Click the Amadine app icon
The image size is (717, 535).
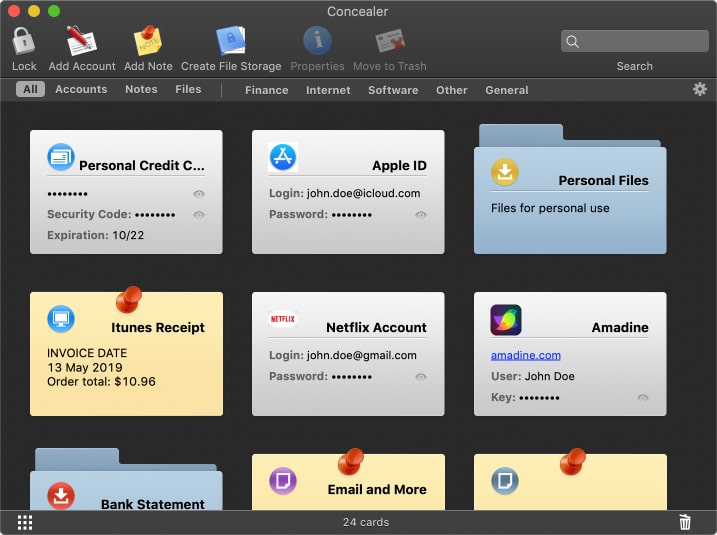point(506,320)
